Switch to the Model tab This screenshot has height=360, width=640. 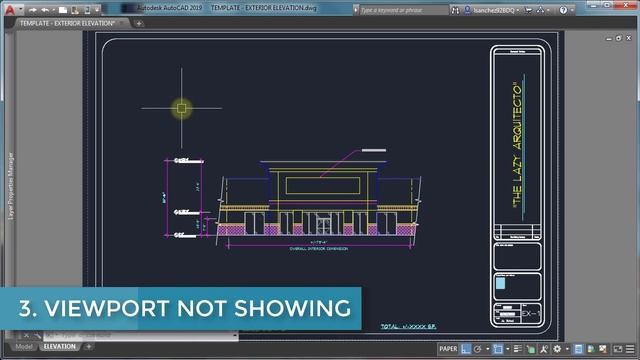point(24,347)
